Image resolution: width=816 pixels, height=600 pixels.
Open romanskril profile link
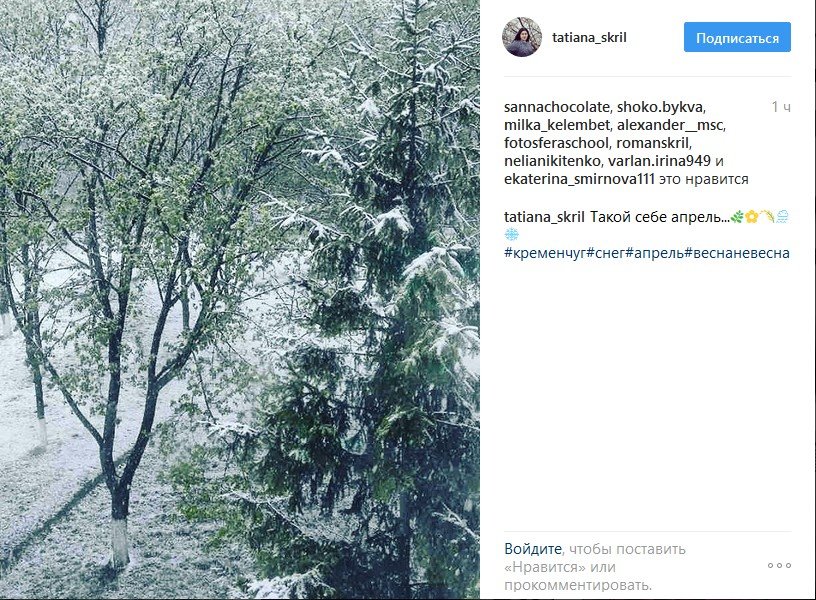click(653, 143)
